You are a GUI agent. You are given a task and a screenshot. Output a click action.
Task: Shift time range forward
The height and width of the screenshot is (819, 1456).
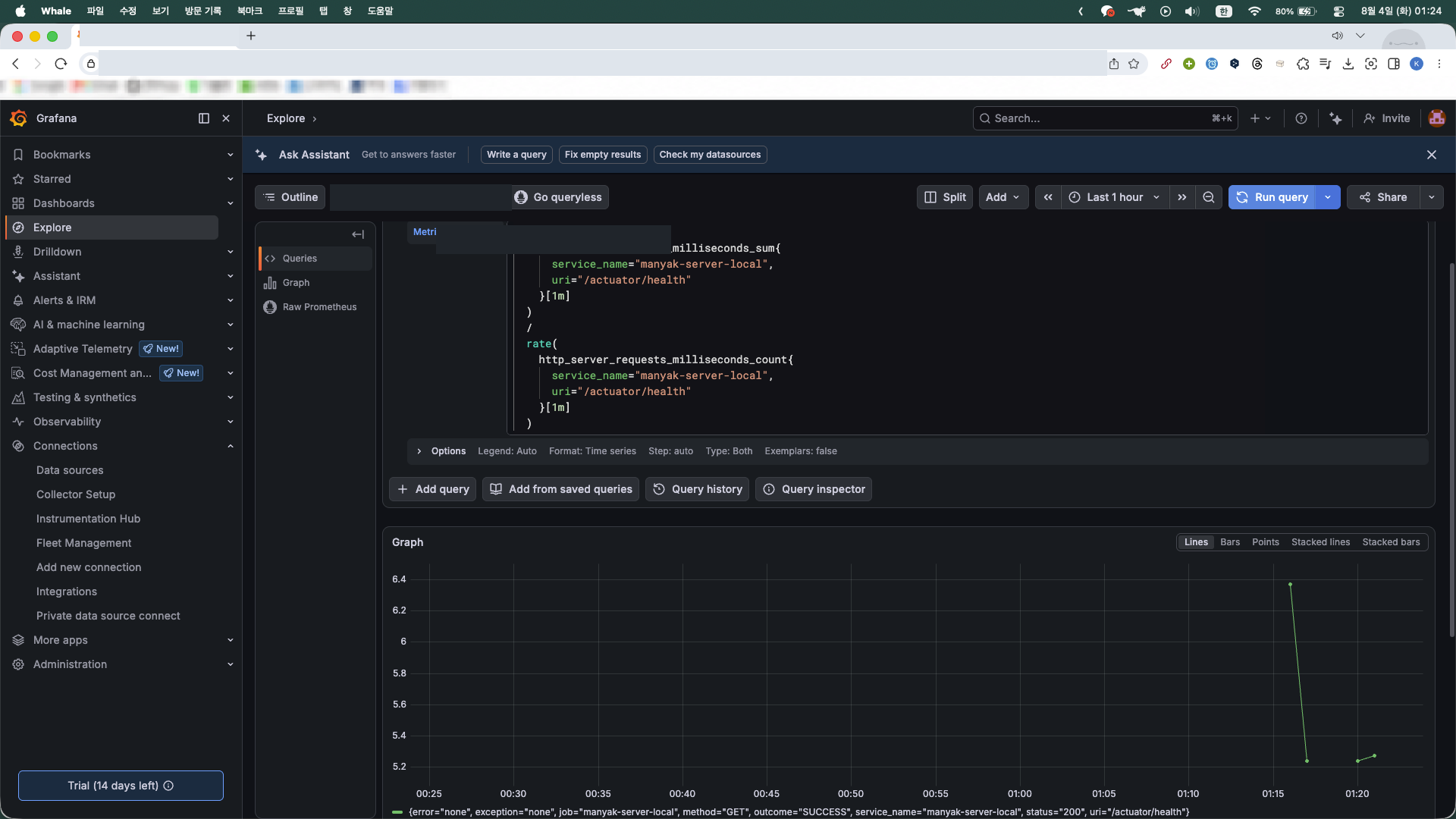coord(1181,197)
